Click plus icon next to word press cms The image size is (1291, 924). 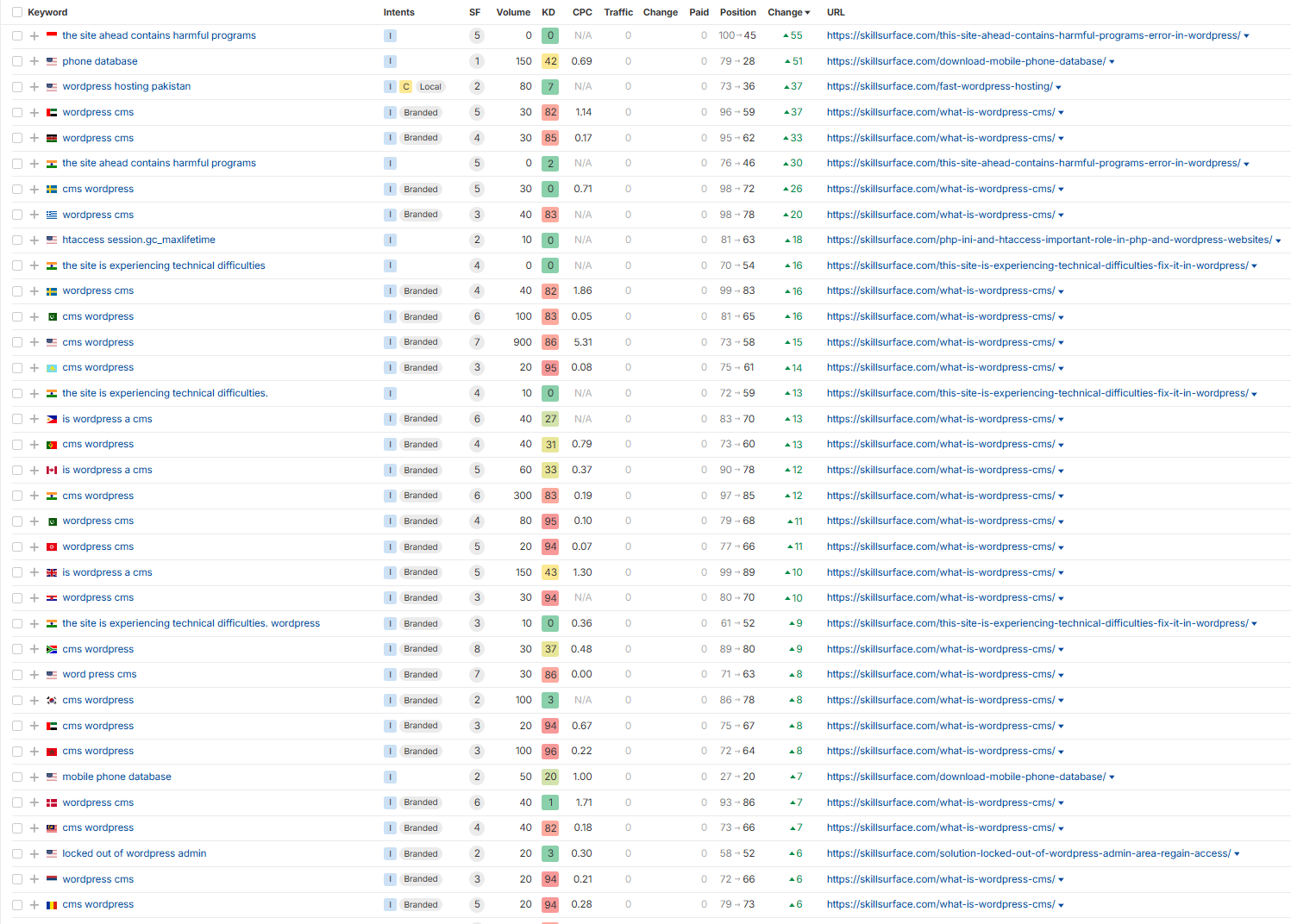(x=34, y=675)
